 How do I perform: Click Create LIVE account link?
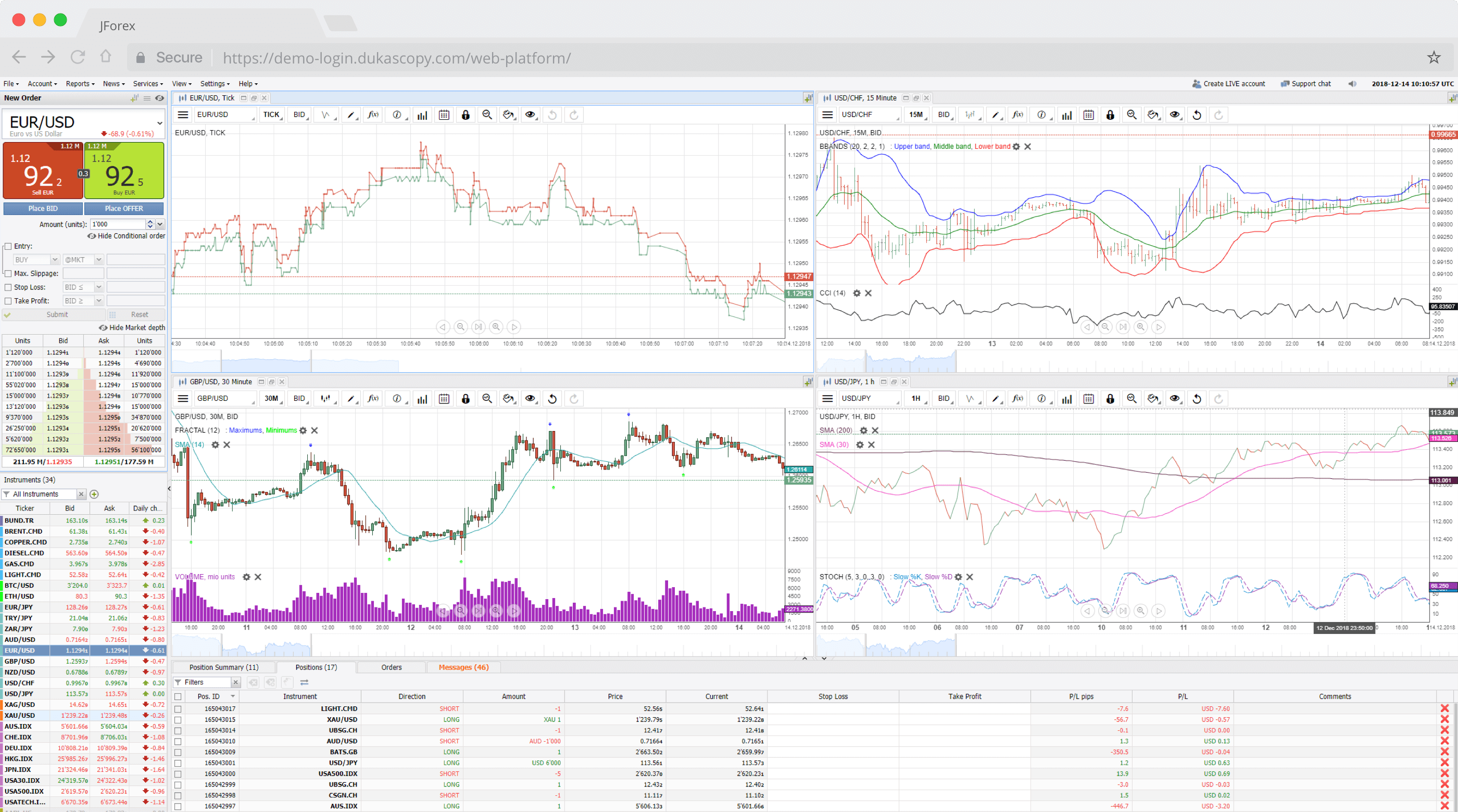(x=1228, y=84)
